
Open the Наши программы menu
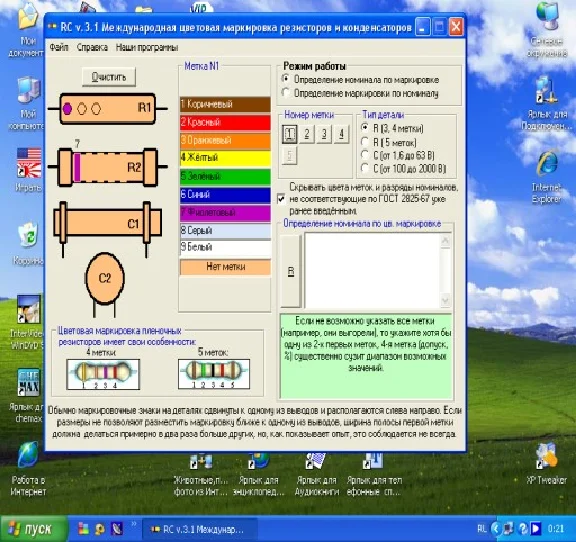pyautogui.click(x=147, y=47)
